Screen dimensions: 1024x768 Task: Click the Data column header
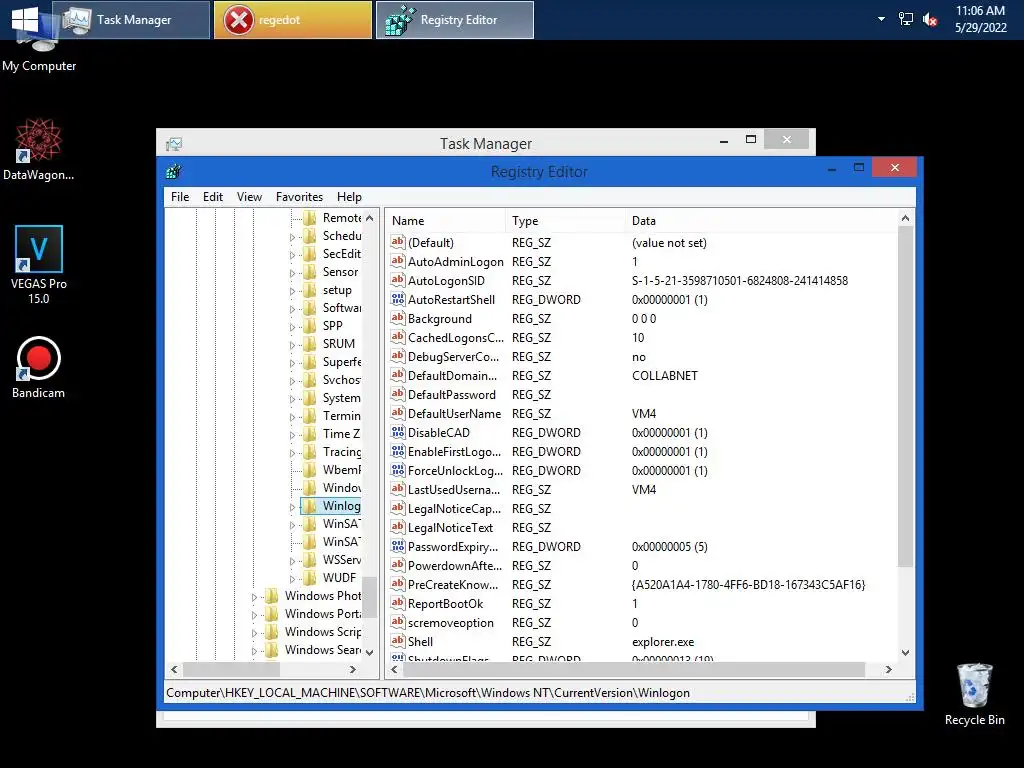coord(761,221)
